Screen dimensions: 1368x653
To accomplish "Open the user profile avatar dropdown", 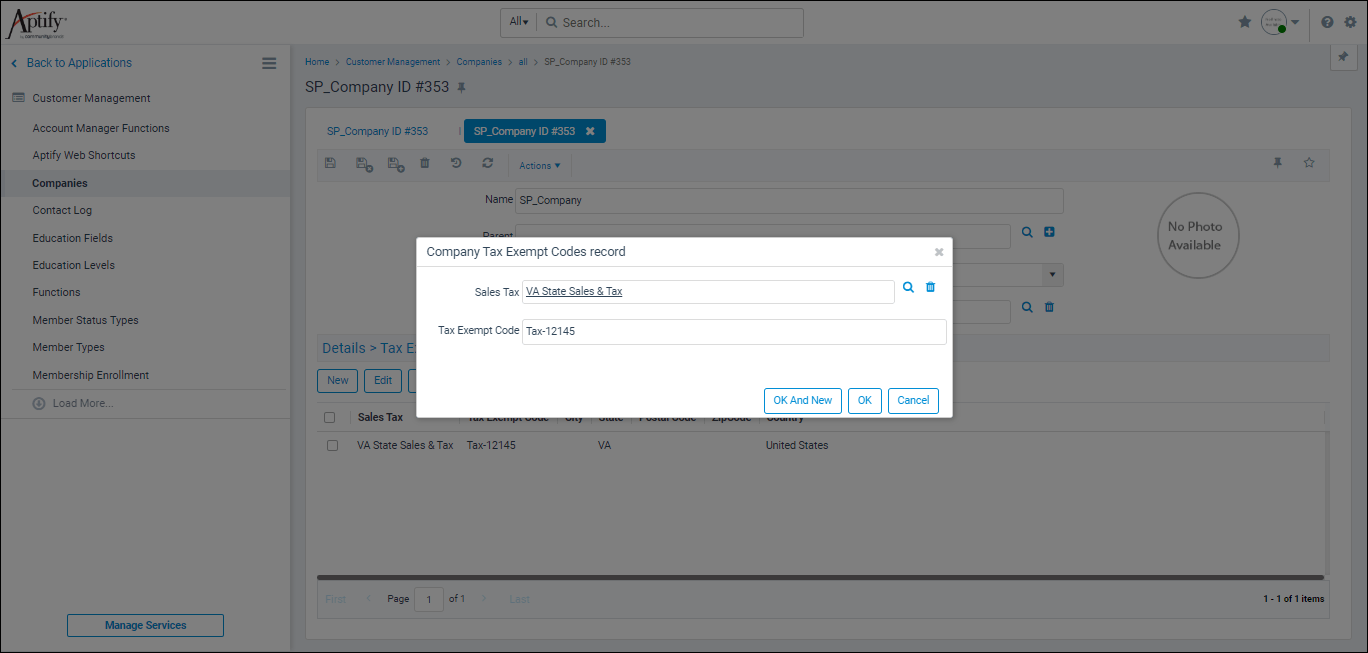I will pyautogui.click(x=1271, y=22).
